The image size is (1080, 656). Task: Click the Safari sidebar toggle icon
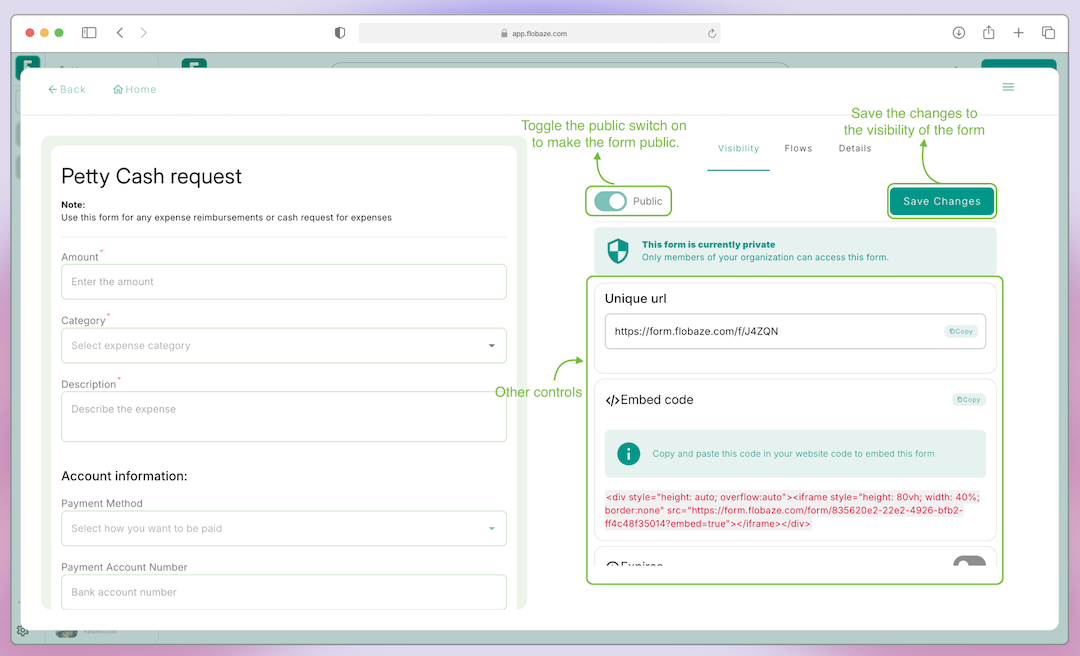(89, 33)
